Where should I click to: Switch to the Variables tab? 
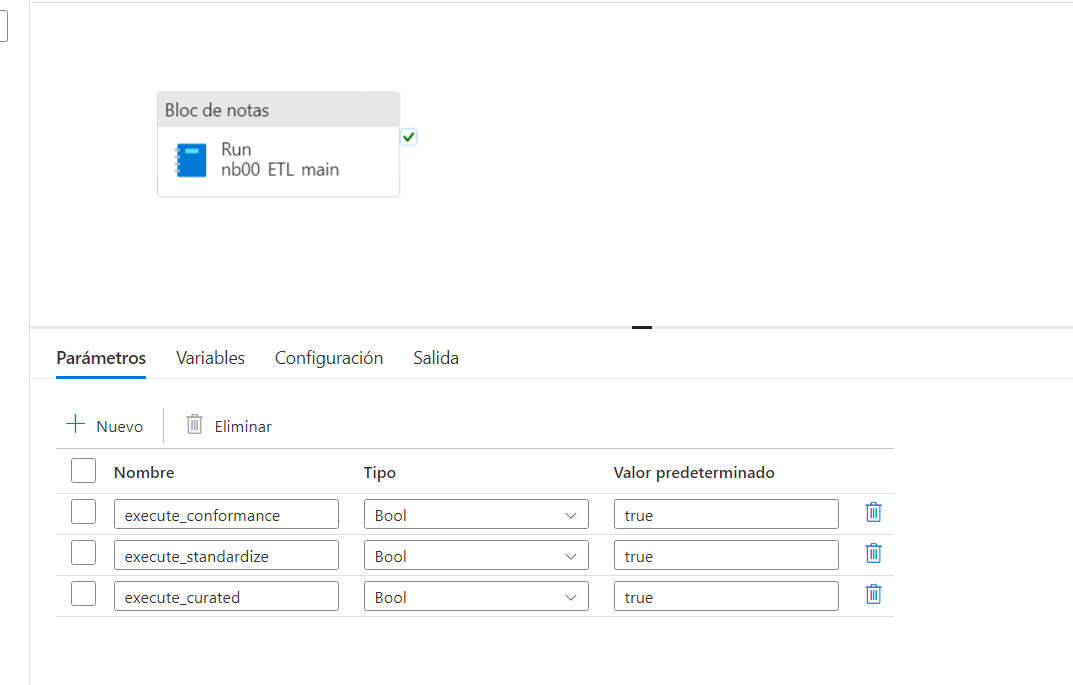pyautogui.click(x=210, y=358)
